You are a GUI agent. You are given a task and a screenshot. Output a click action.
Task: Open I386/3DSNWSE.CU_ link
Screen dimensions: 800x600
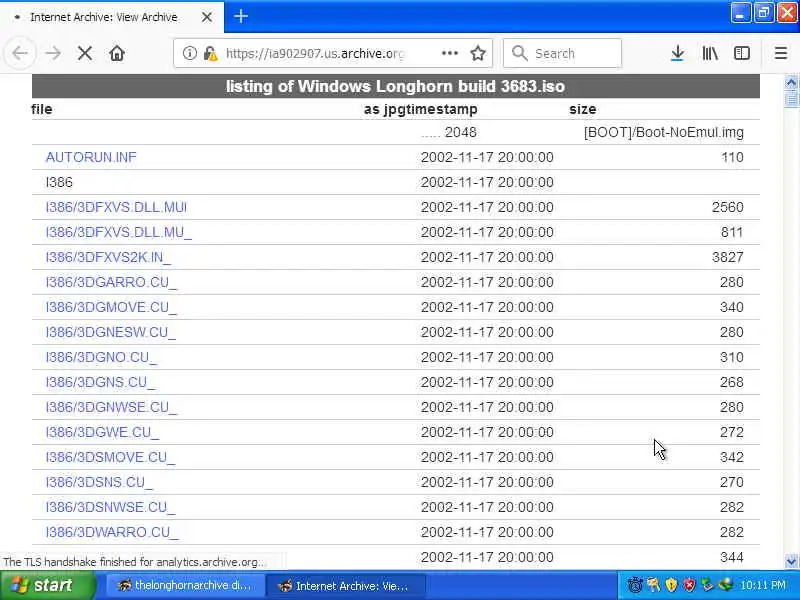[110, 507]
